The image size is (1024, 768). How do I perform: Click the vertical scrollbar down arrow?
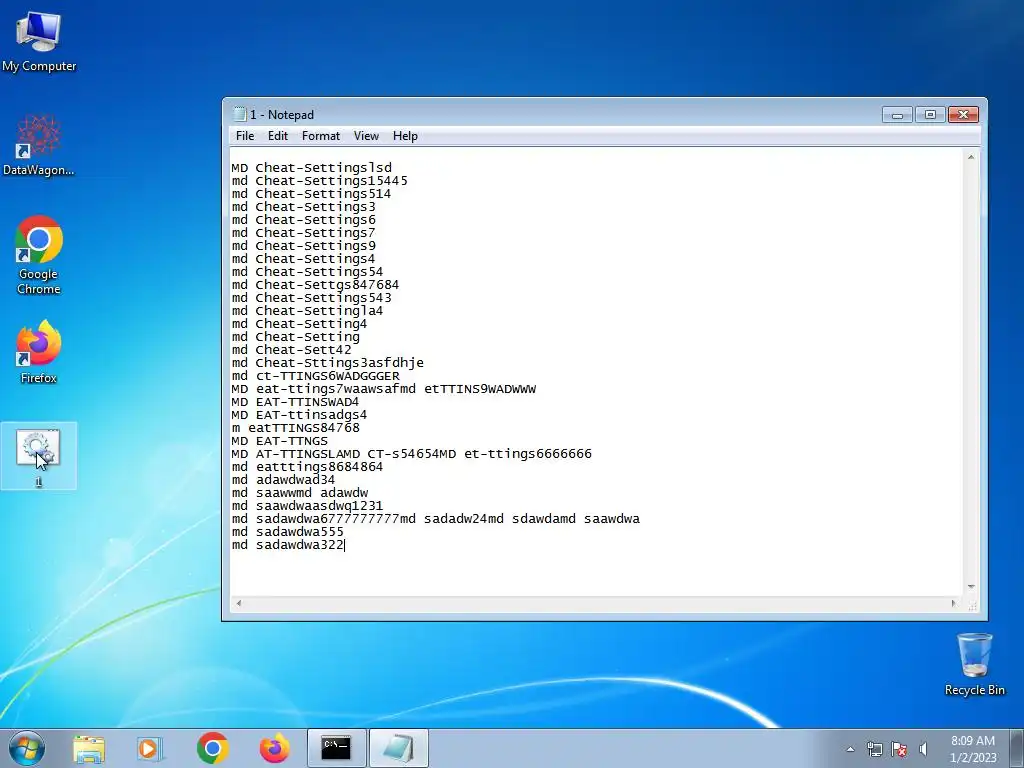(971, 587)
